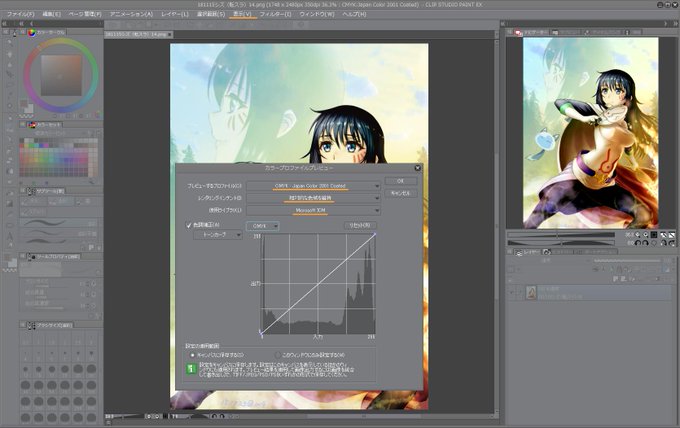Click the color square inside the color wheel

point(61,75)
